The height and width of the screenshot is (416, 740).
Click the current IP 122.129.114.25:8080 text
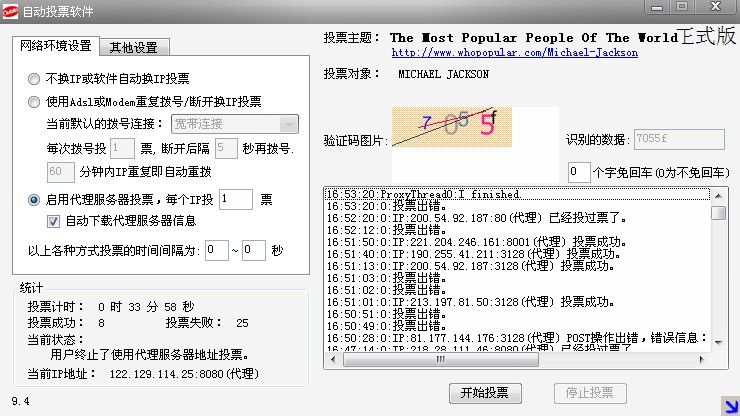pyautogui.click(x=184, y=374)
